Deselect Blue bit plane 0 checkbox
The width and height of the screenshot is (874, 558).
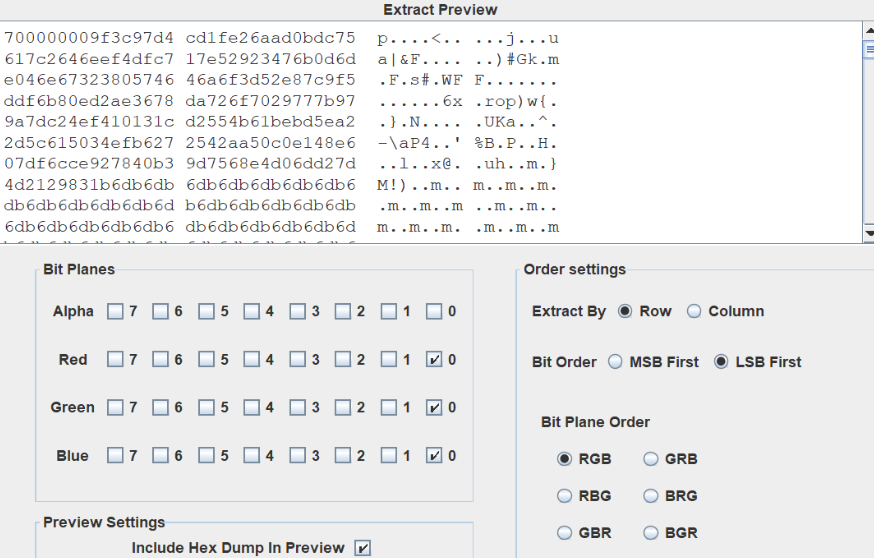point(434,455)
